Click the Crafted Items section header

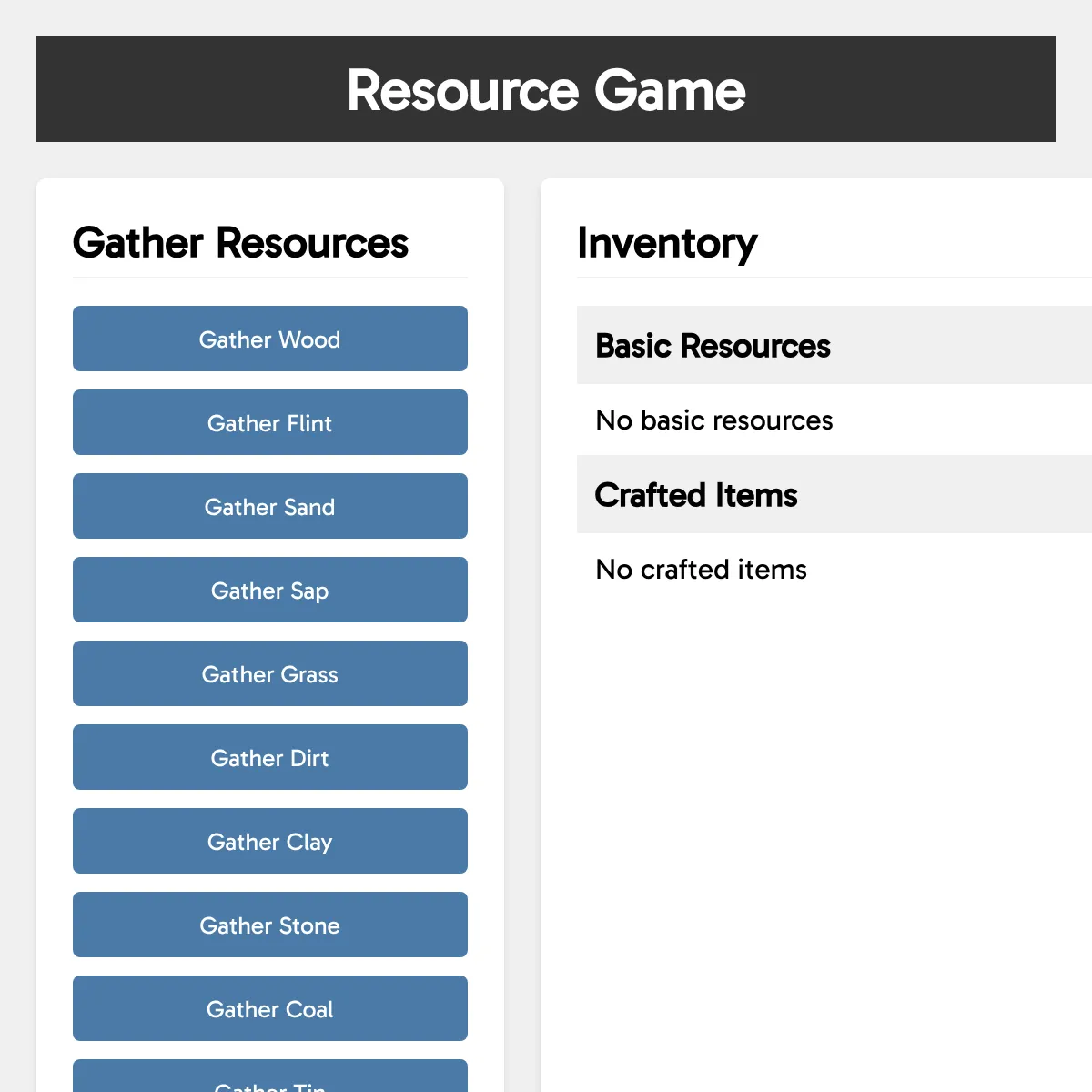[x=696, y=495]
